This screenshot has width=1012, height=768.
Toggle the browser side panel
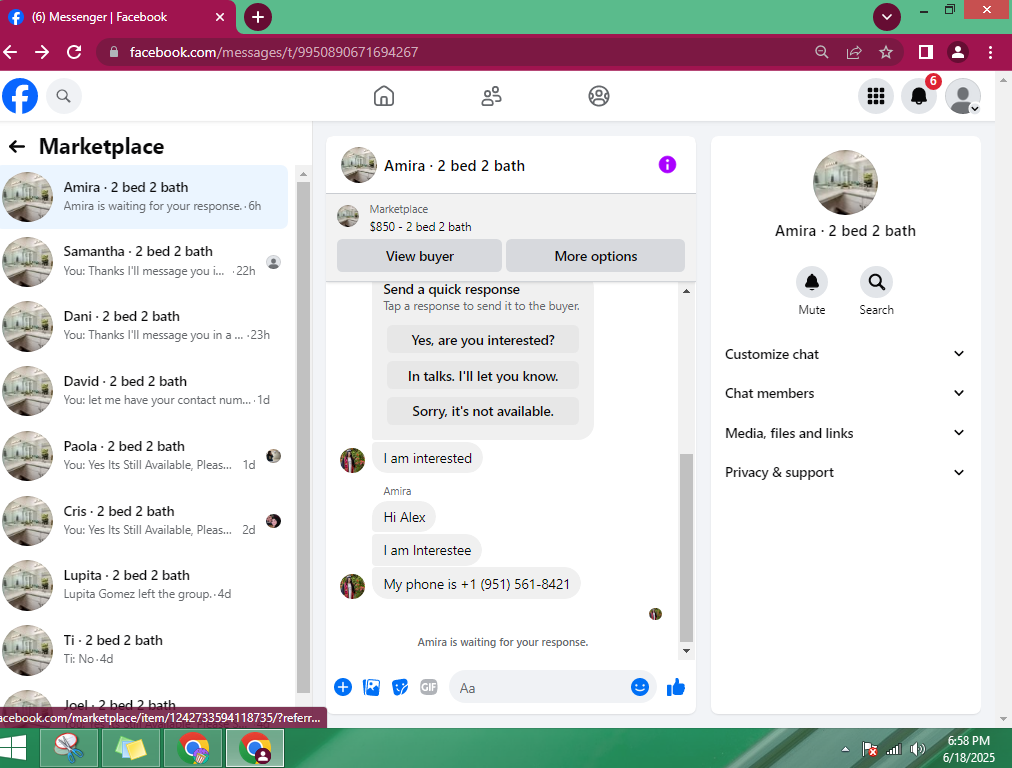click(x=926, y=52)
